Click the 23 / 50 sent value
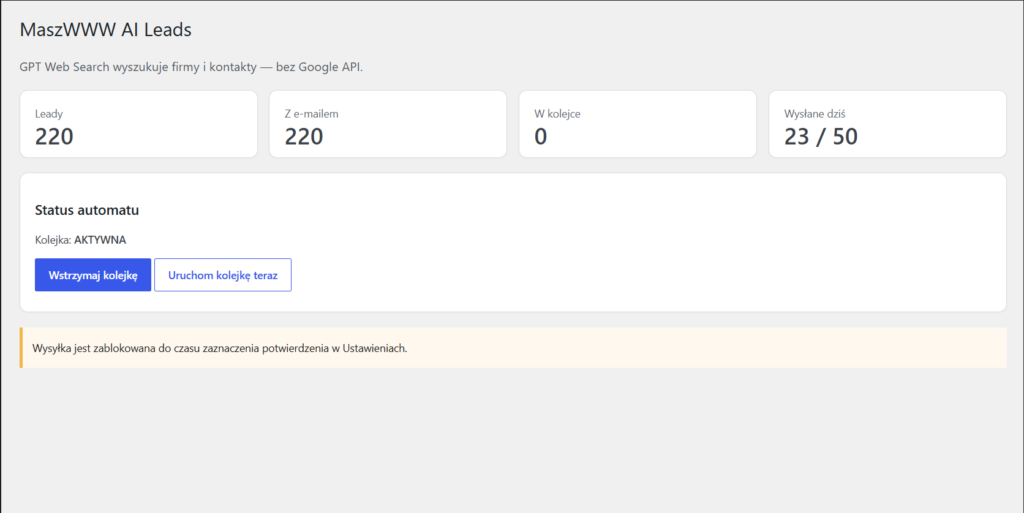The image size is (1024, 513). (821, 136)
